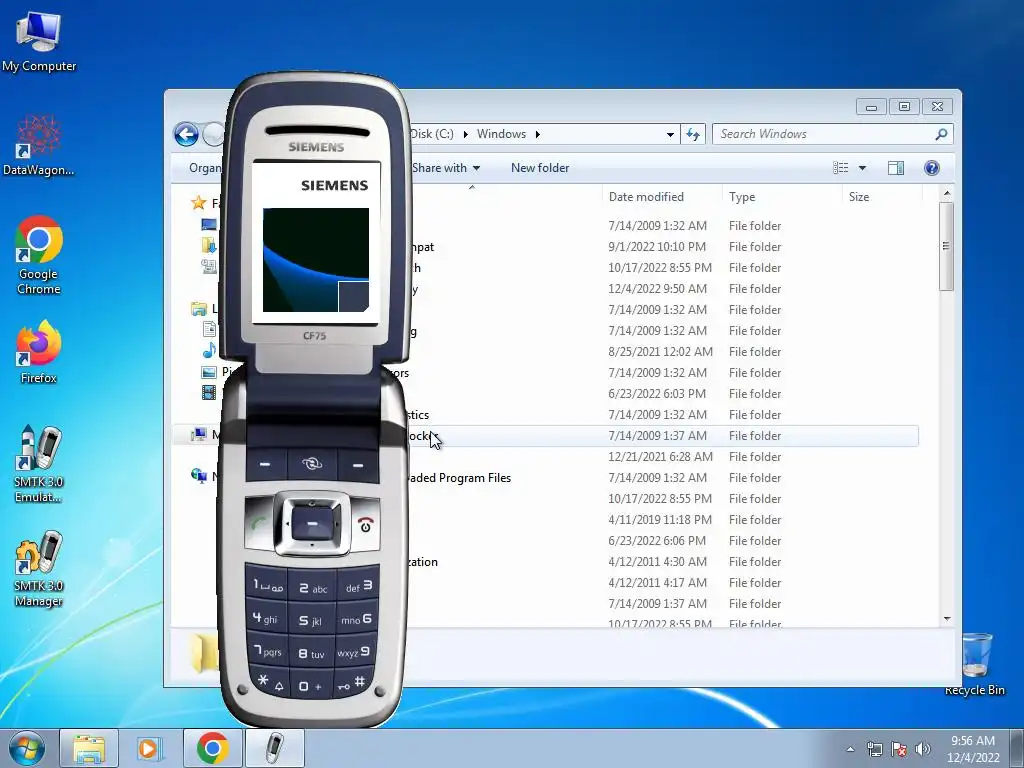Screen dimensions: 1024x768
Task: Dial the 4 ghi key on phone keypad
Action: coord(266,618)
